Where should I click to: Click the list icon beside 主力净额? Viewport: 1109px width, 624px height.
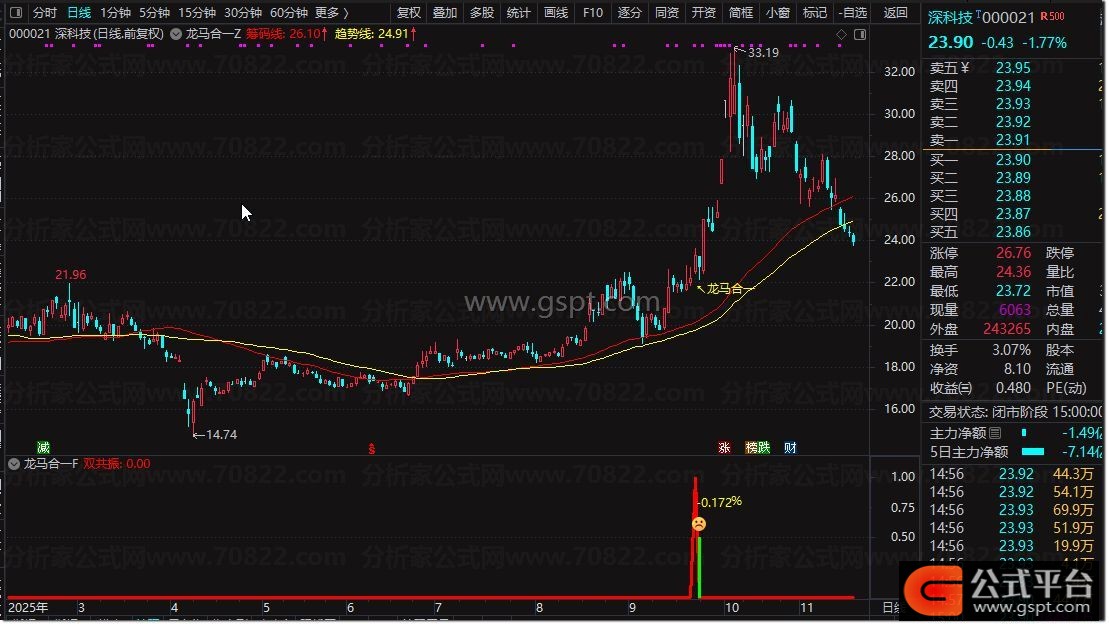tap(994, 433)
